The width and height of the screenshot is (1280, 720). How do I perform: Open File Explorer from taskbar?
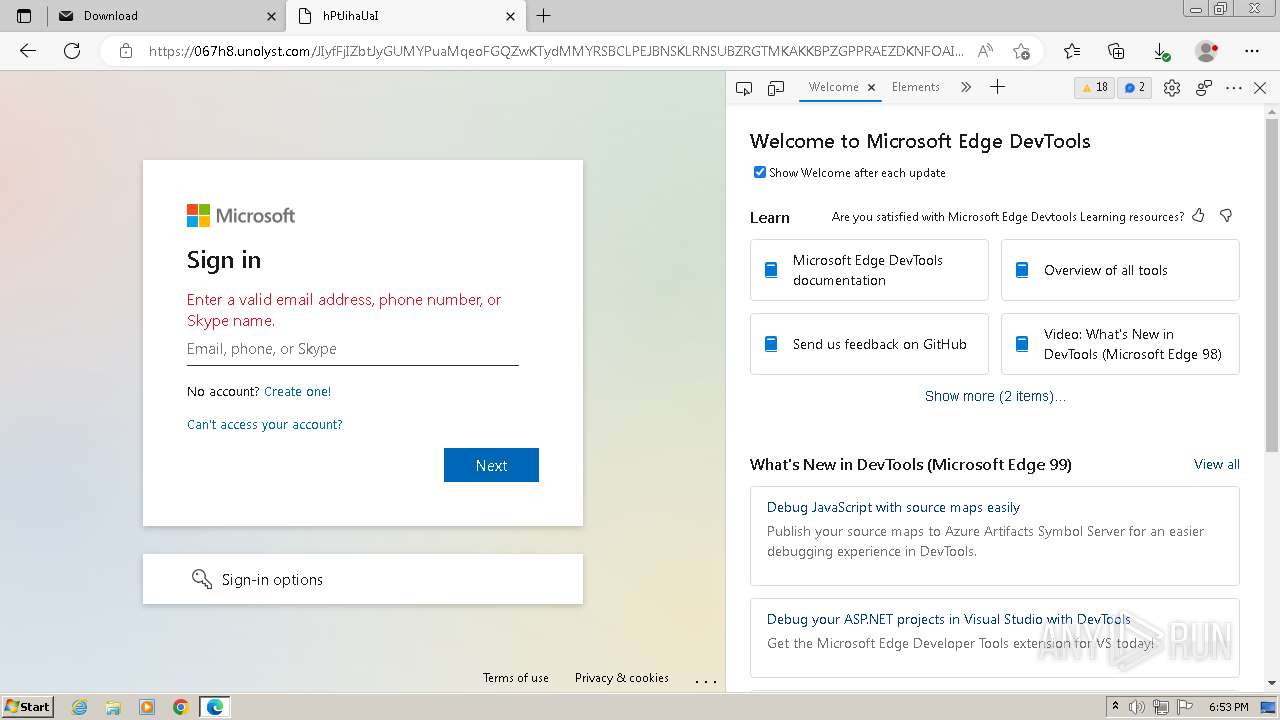point(113,707)
